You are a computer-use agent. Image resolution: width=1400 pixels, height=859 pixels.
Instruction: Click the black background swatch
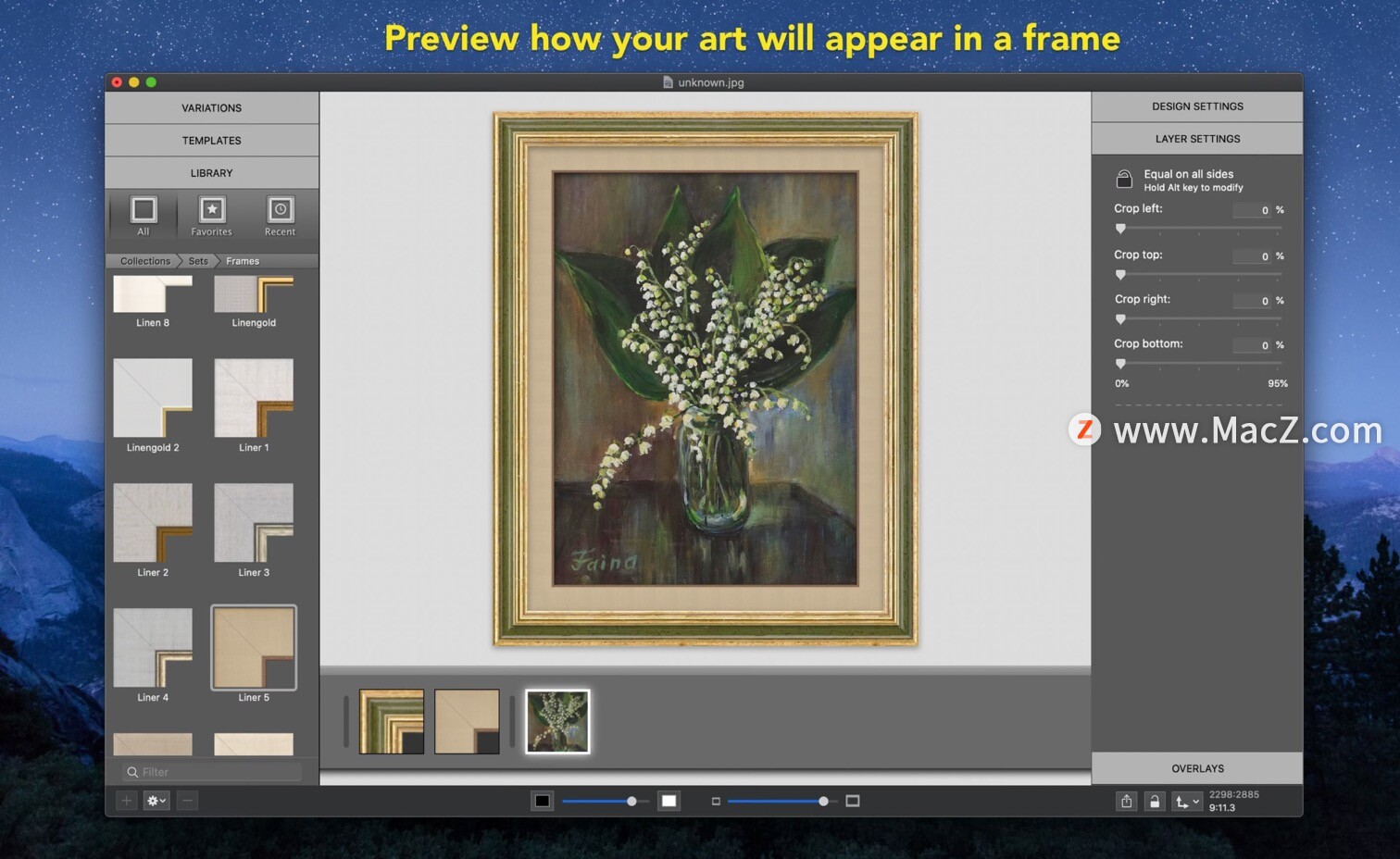[543, 801]
